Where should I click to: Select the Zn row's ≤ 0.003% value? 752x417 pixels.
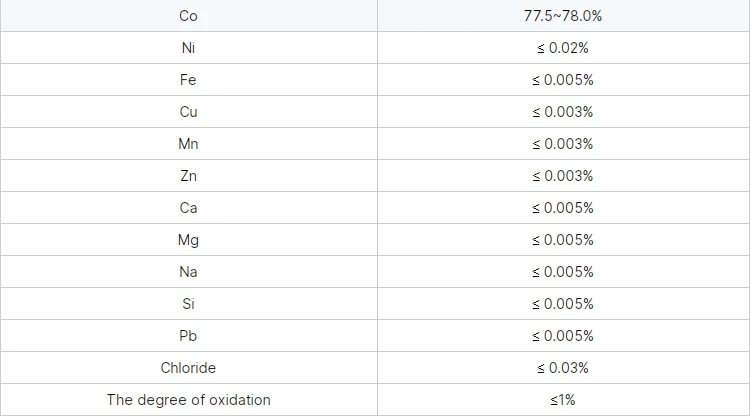(x=563, y=176)
